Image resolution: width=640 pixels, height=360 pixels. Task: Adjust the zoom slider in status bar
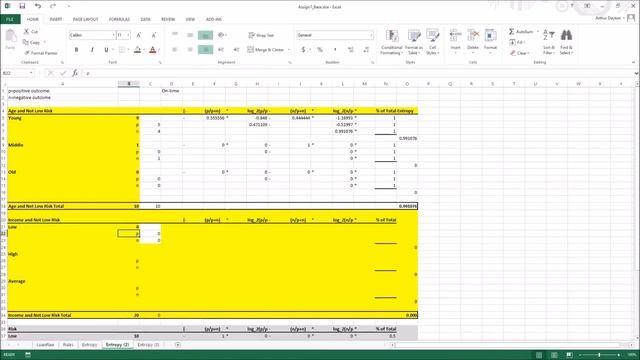[x=599, y=355]
